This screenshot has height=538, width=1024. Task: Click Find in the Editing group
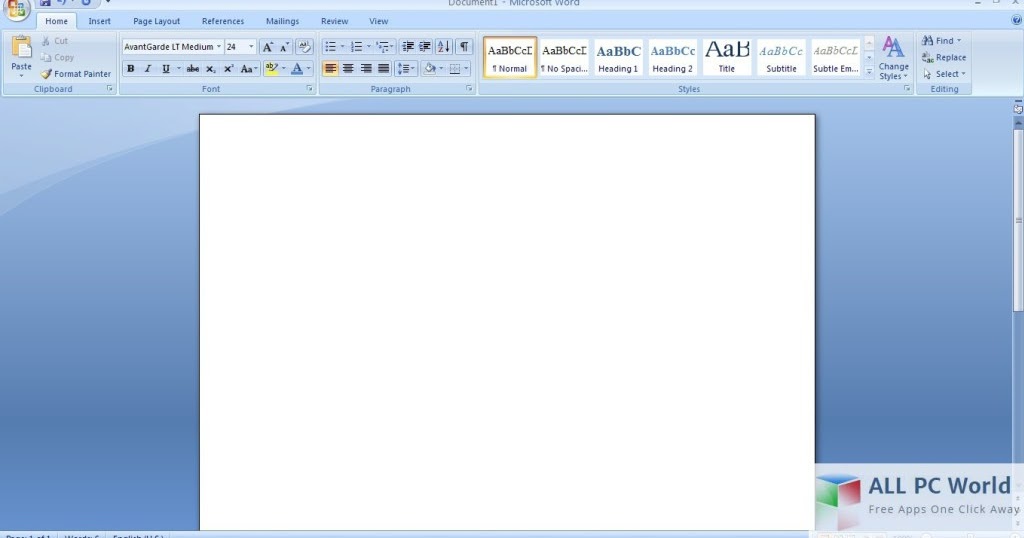click(941, 40)
